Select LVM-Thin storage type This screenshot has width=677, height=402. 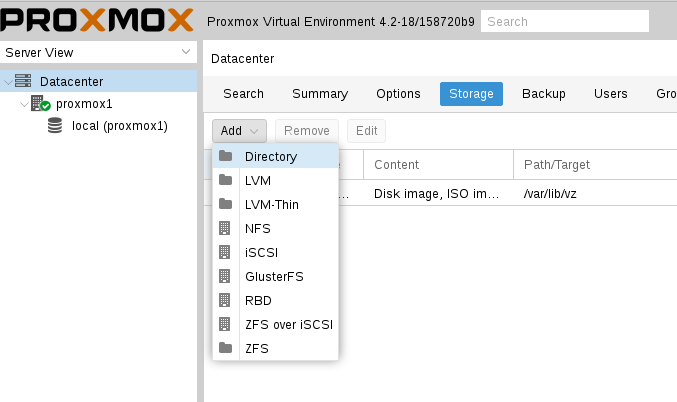[271, 205]
